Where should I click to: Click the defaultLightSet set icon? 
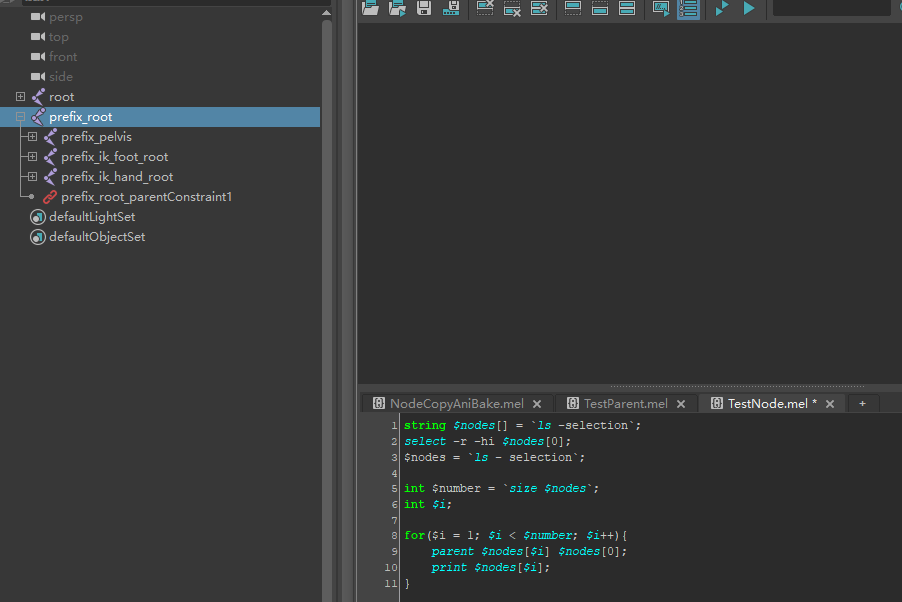[x=38, y=217]
